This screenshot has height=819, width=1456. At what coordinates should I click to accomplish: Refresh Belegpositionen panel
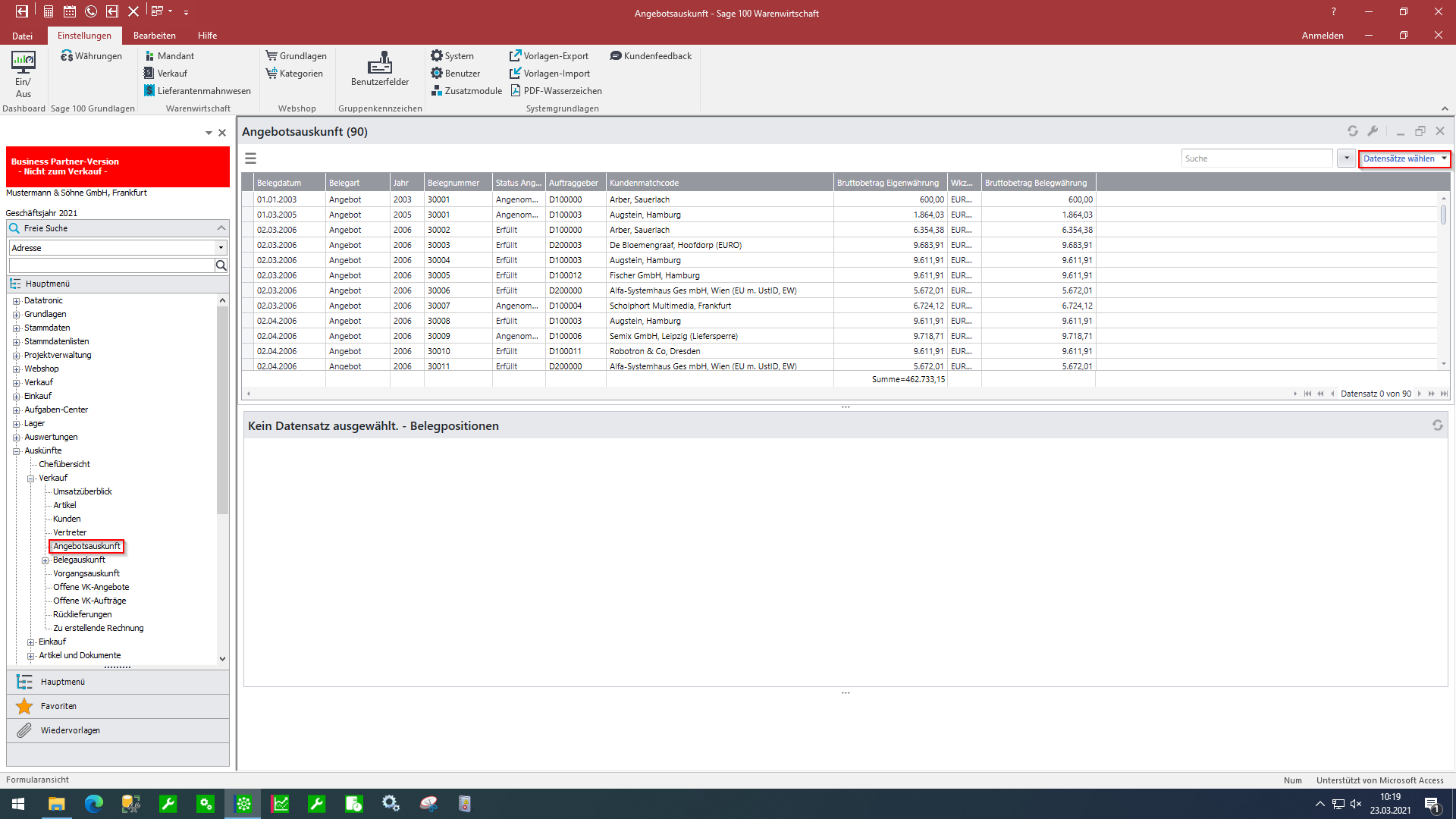tap(1437, 425)
